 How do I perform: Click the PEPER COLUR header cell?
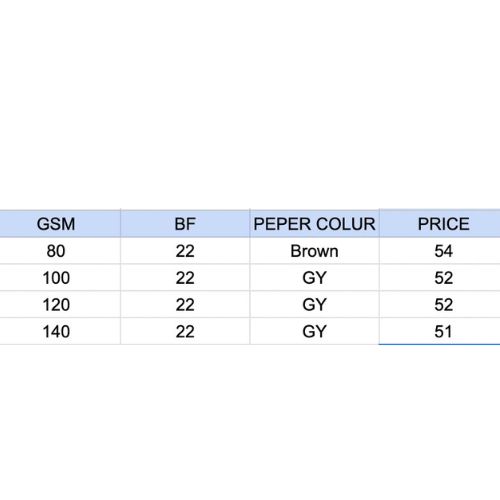click(314, 224)
